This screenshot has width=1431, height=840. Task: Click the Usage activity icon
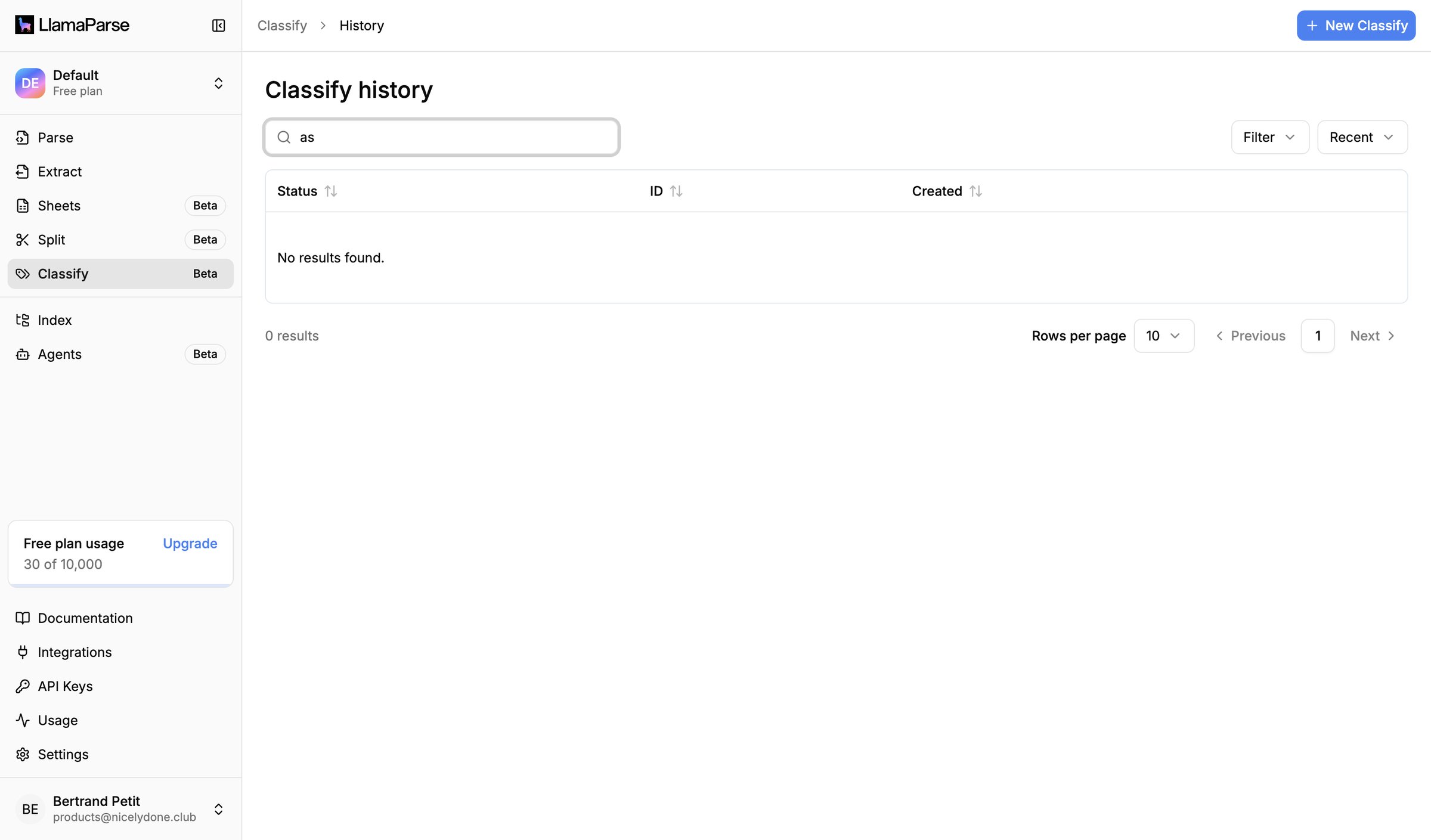[x=23, y=720]
